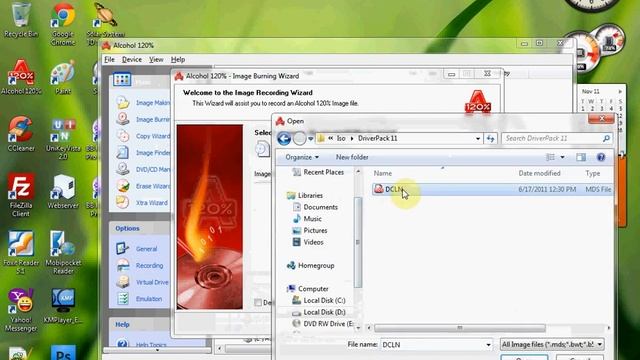Screen dimensions: 640x360
Task: Open Recording options in Alcohol sidebar
Action: 140,265
